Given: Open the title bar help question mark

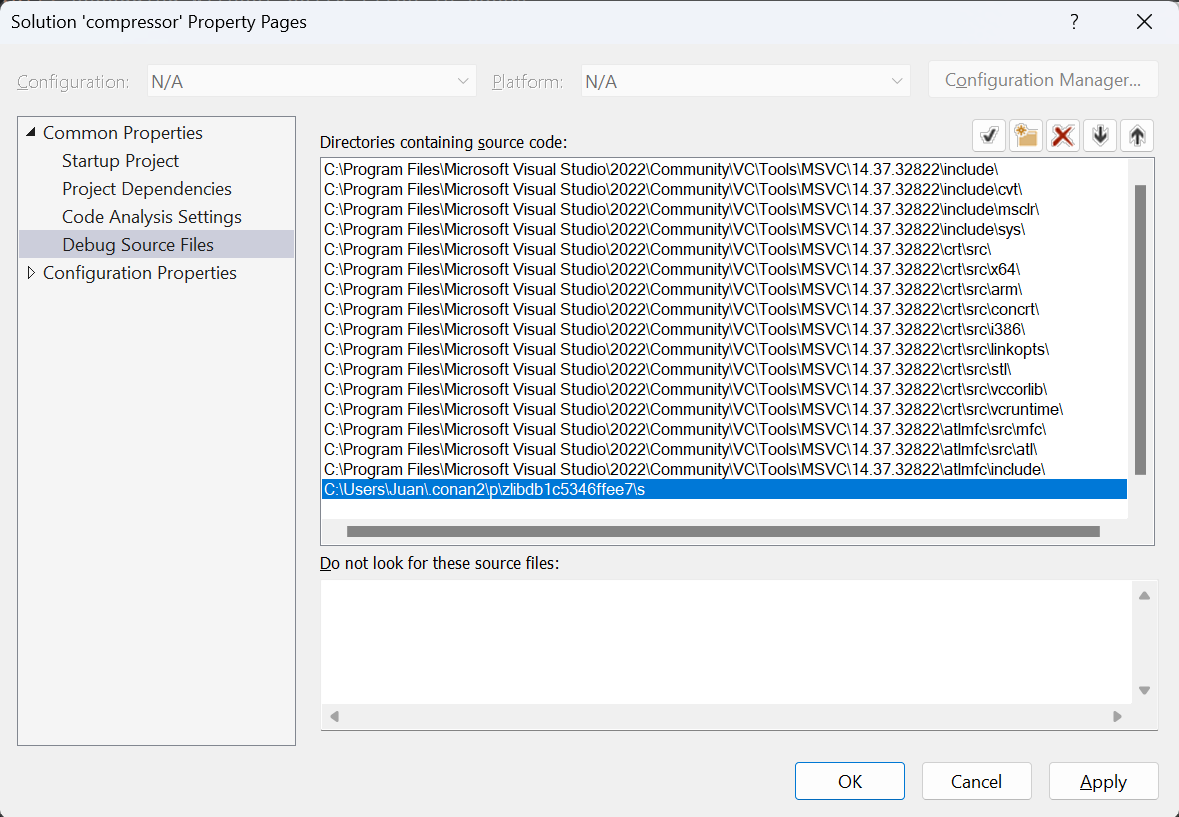Looking at the screenshot, I should (1074, 21).
